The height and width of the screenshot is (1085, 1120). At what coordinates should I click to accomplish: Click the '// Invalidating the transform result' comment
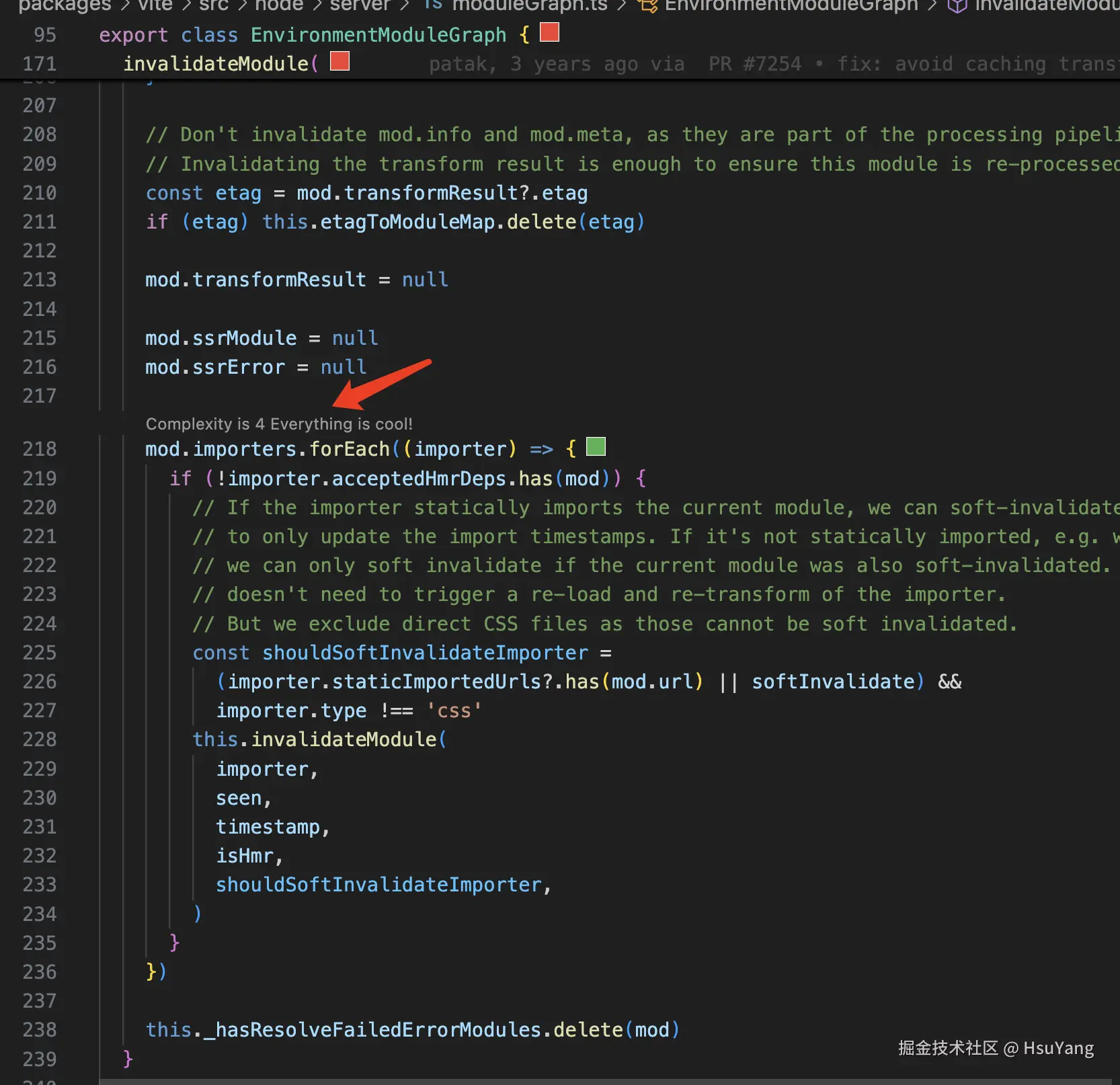633,163
